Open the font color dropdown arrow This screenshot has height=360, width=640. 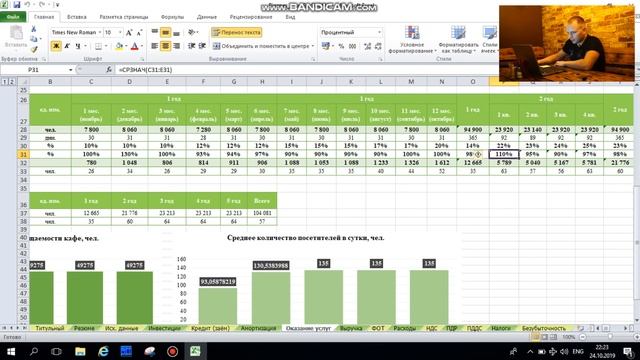pyautogui.click(x=142, y=47)
